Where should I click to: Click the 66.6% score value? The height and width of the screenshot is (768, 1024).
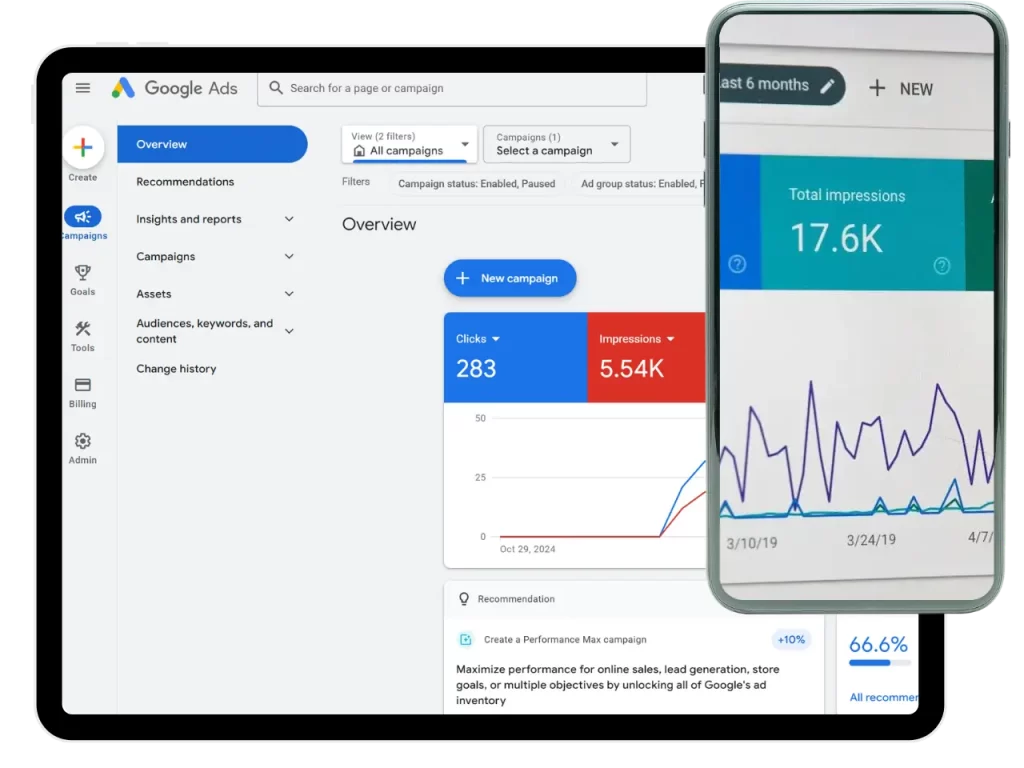coord(878,645)
